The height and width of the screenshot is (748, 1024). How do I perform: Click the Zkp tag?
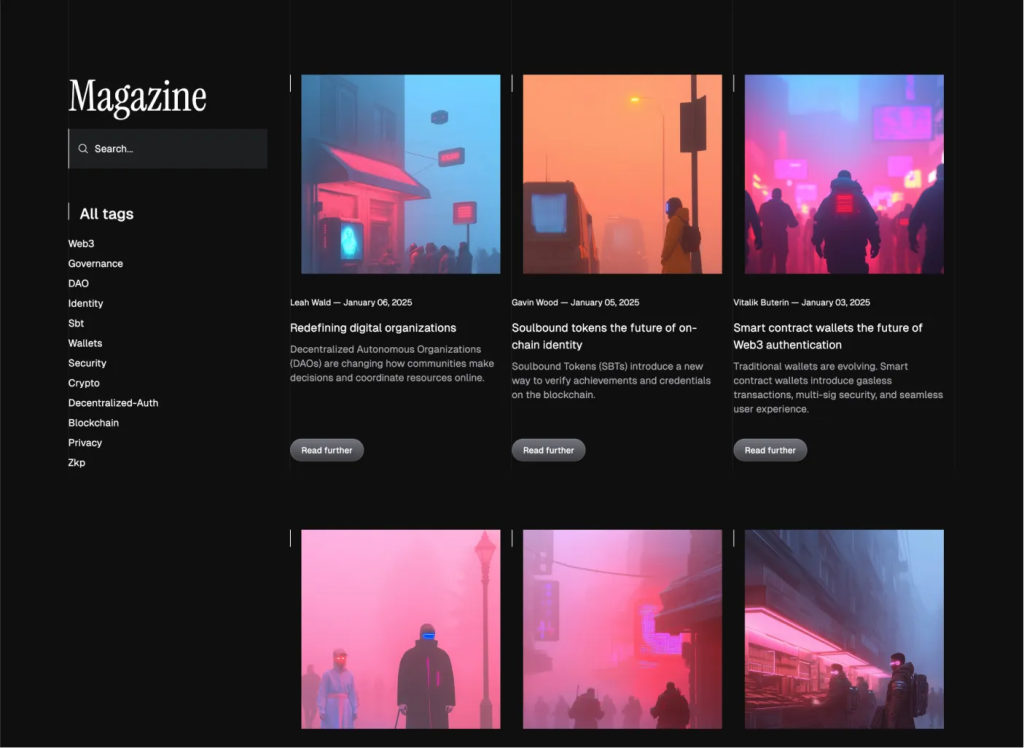point(77,463)
